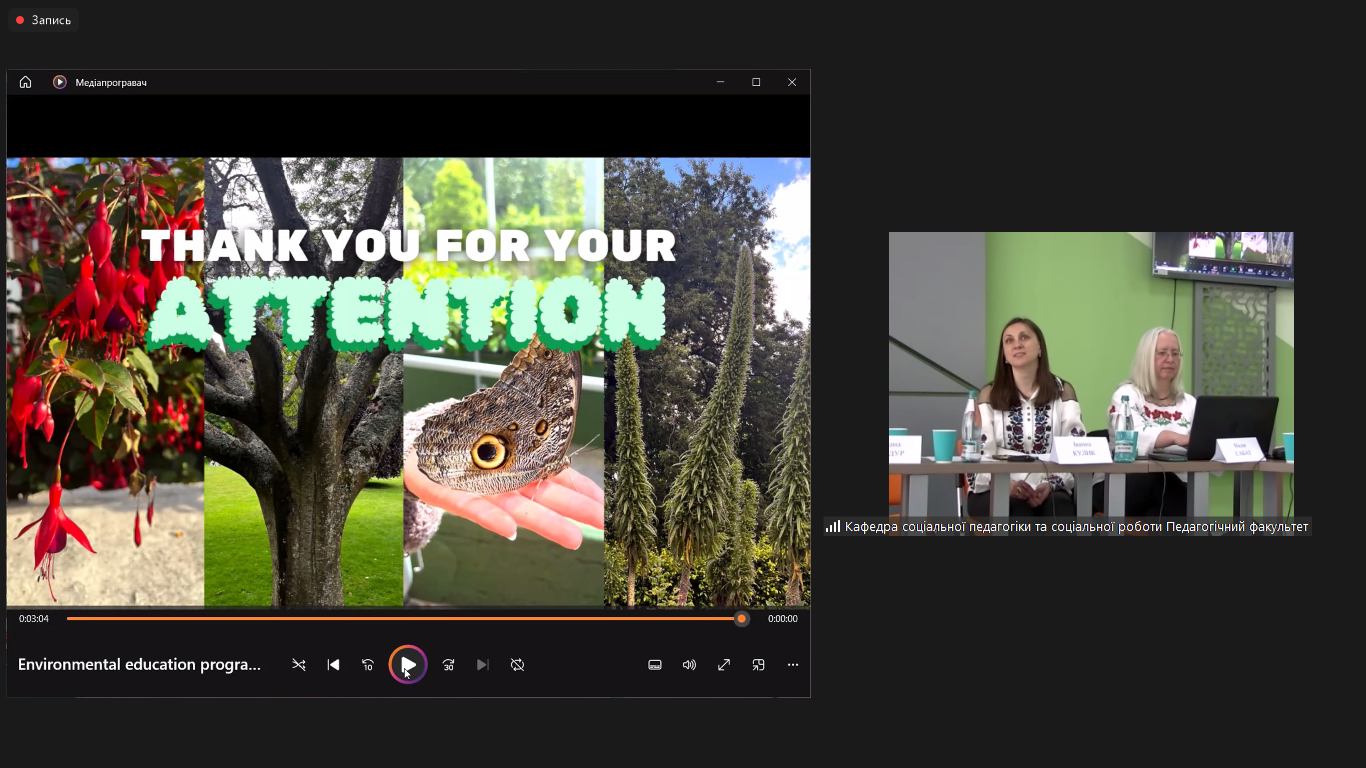The width and height of the screenshot is (1366, 768).
Task: Toggle the repeat playback option
Action: coord(517,665)
